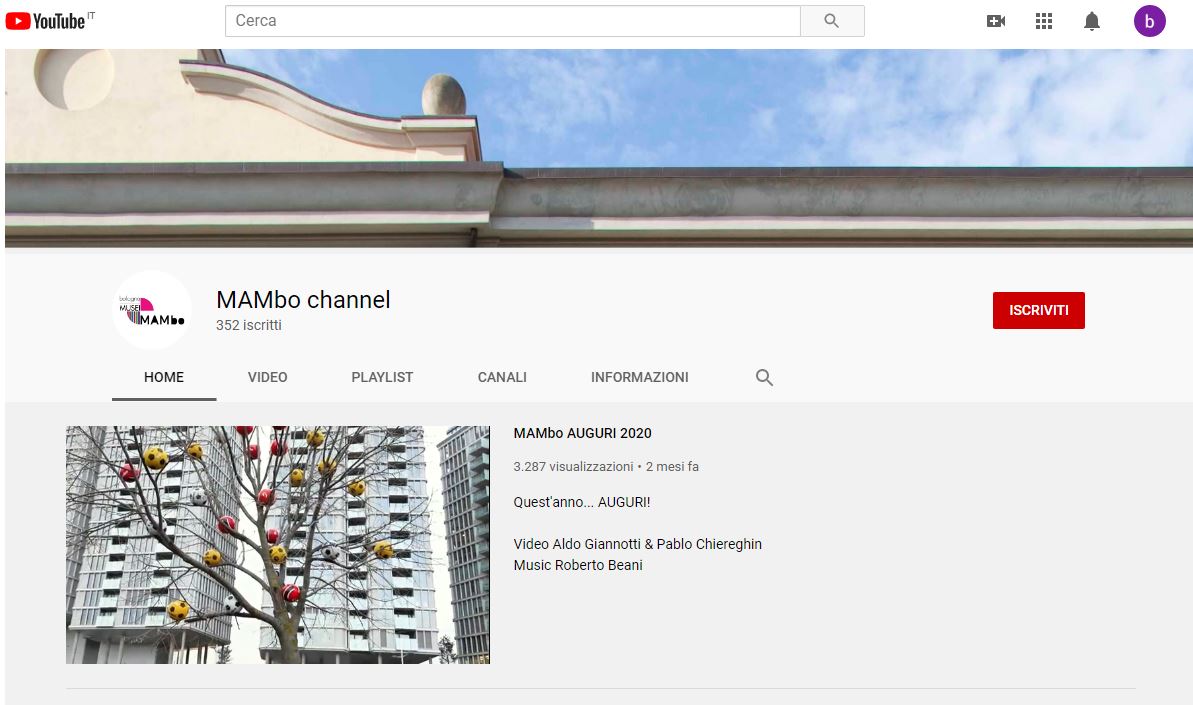
Task: View the INFORMAZIONI tab
Action: coord(639,377)
